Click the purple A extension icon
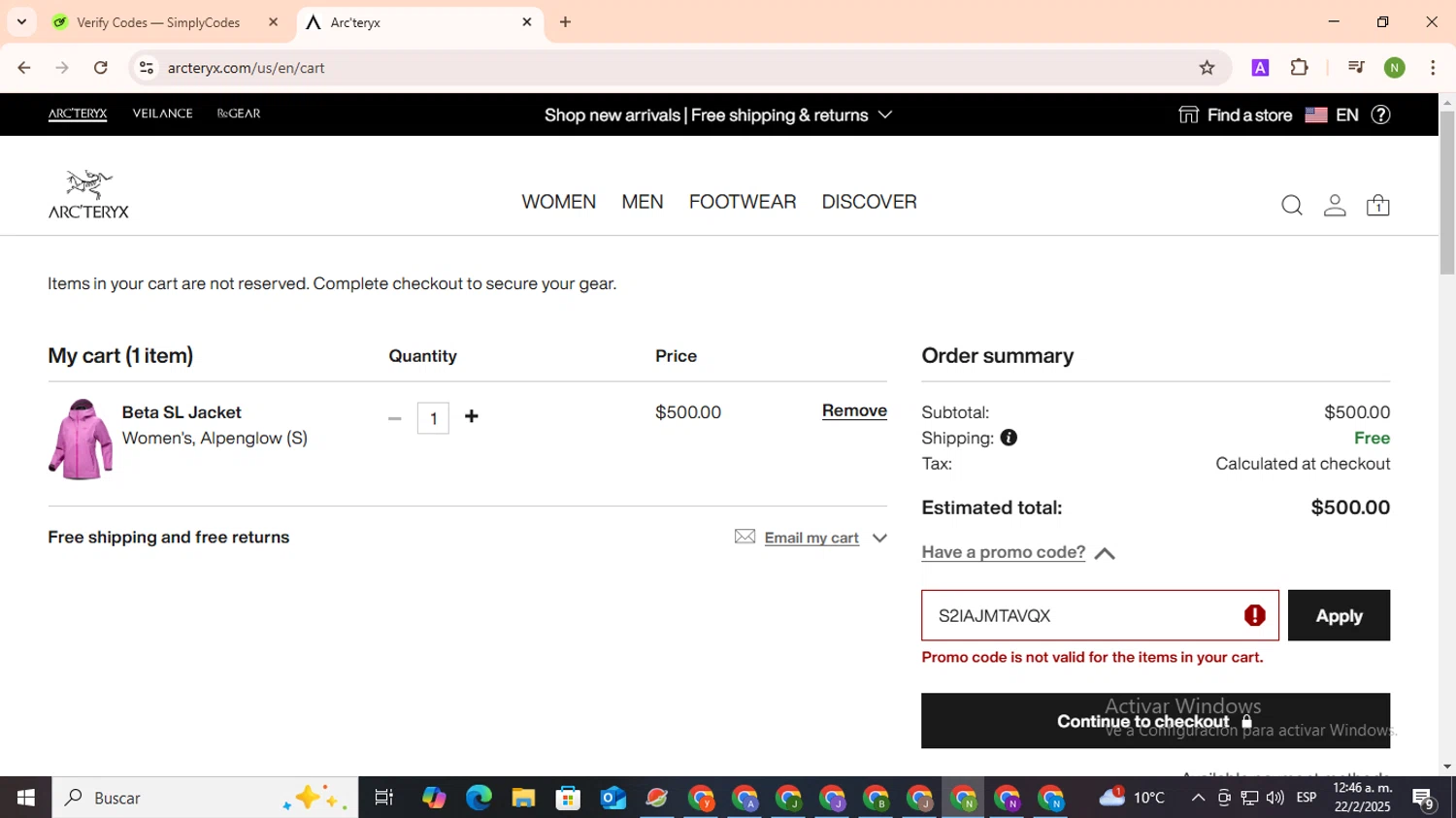This screenshot has width=1456, height=818. [1260, 68]
